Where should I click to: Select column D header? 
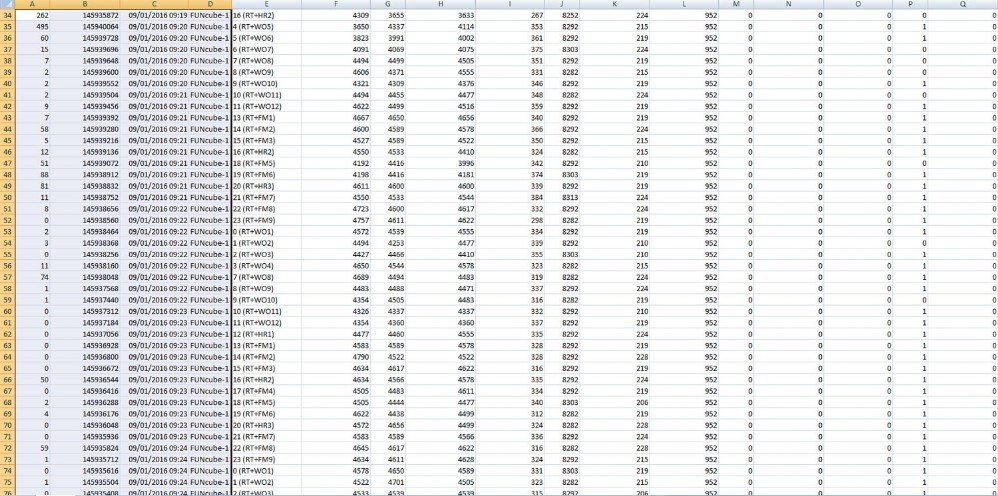(209, 4)
